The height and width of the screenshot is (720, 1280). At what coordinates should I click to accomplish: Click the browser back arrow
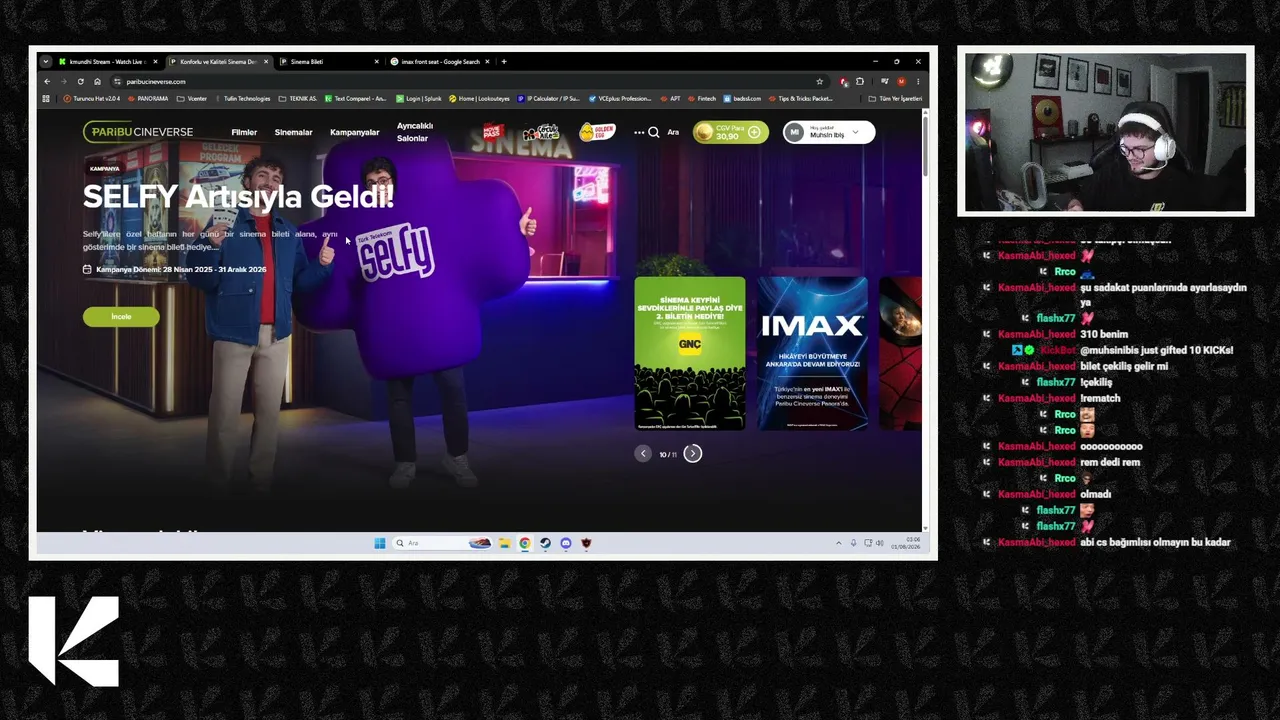tap(46, 81)
